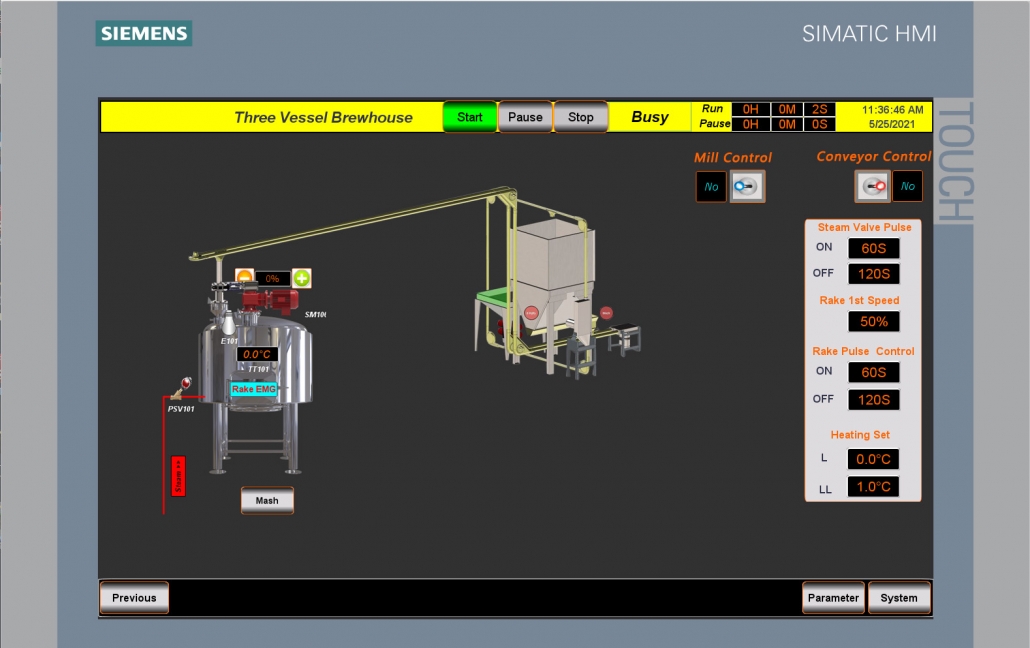Click the TT101 temperature readout 0.0°C
The width and height of the screenshot is (1030, 648).
(257, 354)
